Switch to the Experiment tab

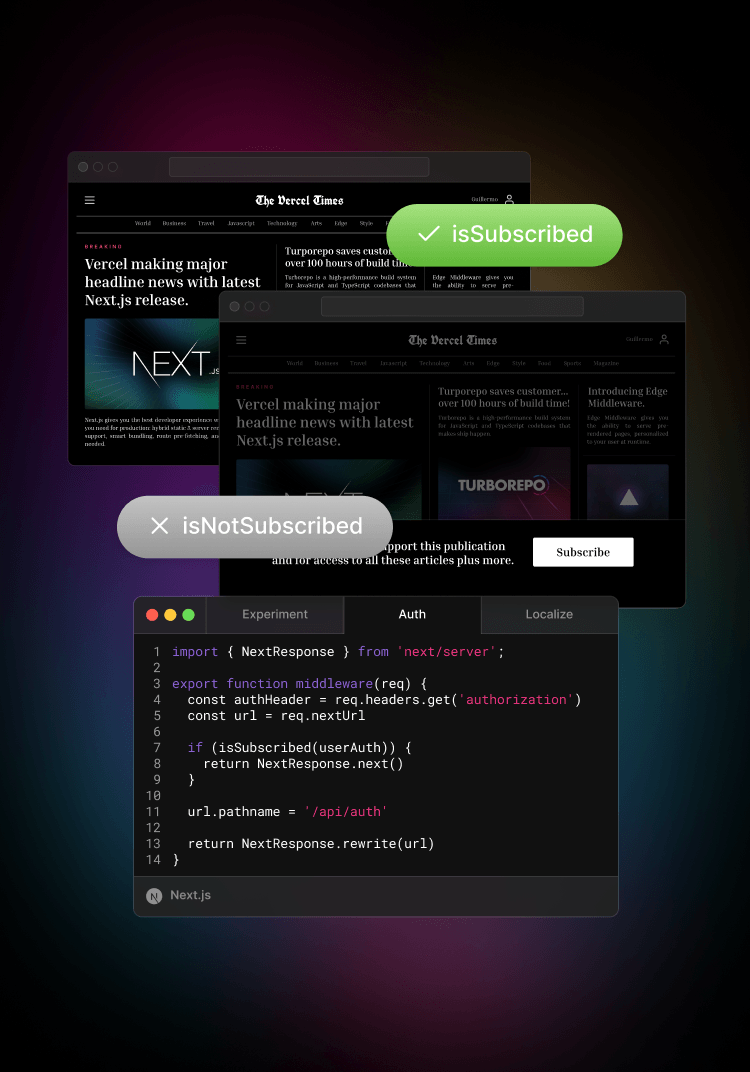coord(275,615)
